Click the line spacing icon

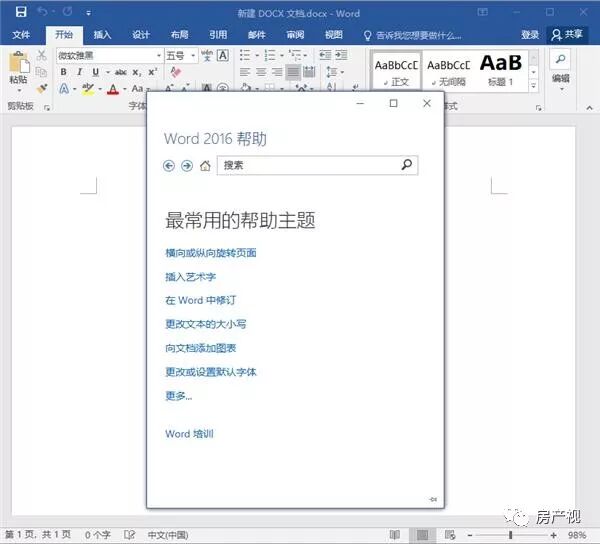pyautogui.click(x=331, y=72)
